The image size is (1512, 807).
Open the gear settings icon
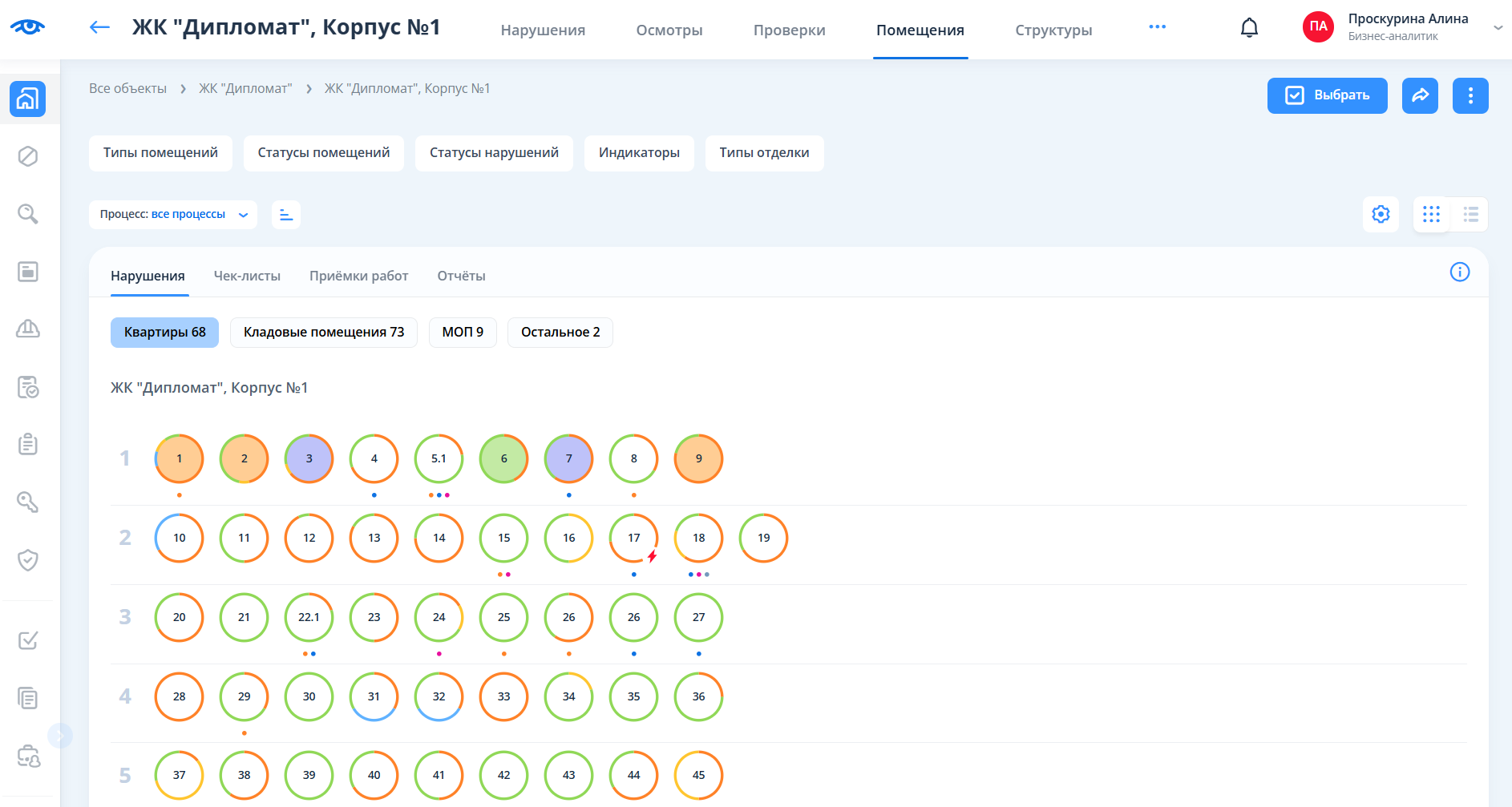(1380, 215)
